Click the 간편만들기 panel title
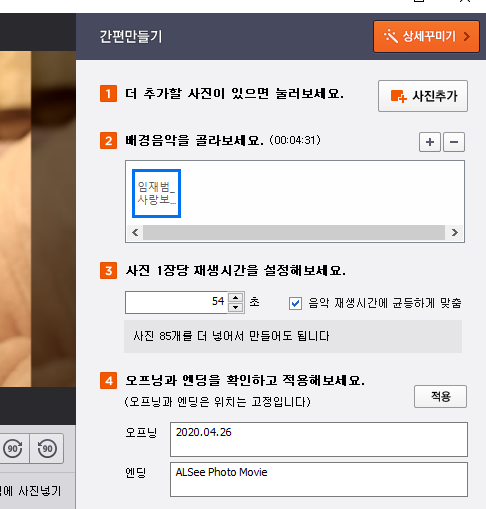486x509 pixels. click(131, 37)
